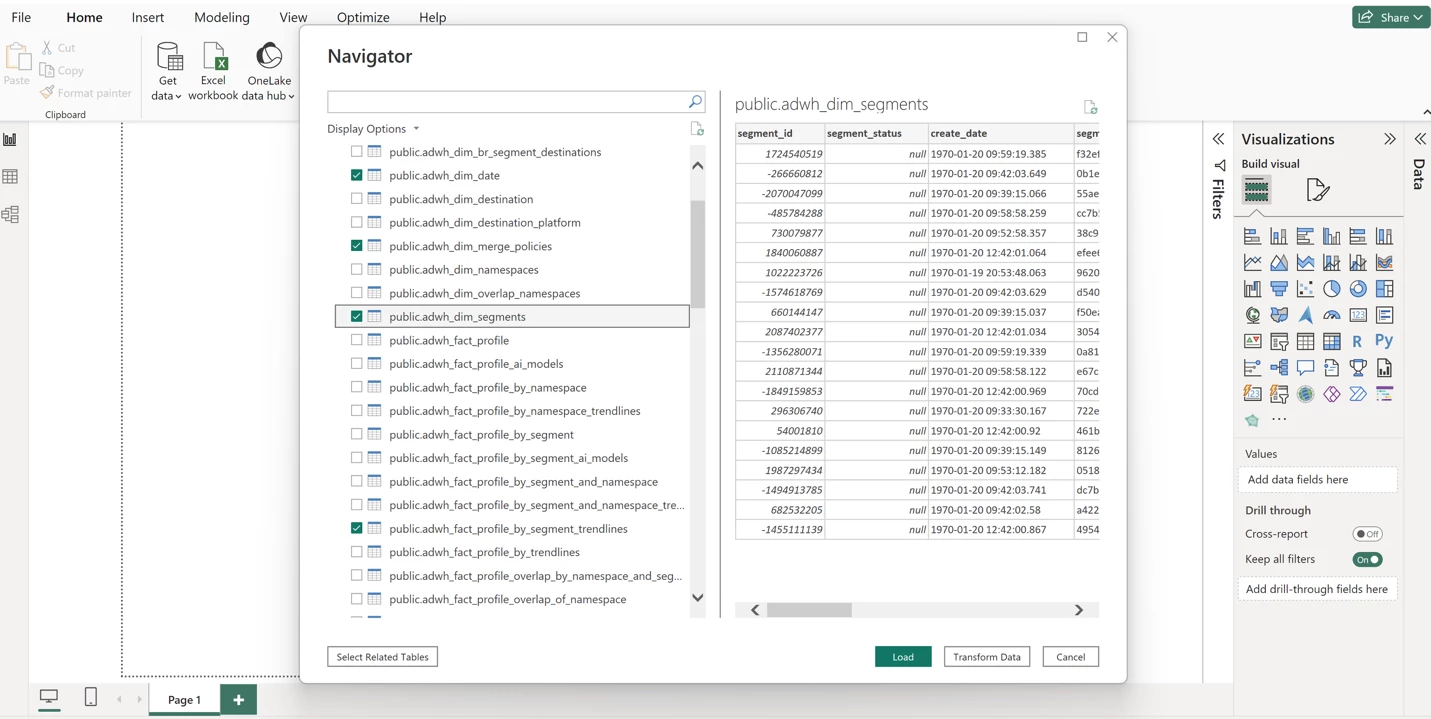Check public.adwh_dim_br_segment_destinations table
1431x719 pixels.
[356, 152]
